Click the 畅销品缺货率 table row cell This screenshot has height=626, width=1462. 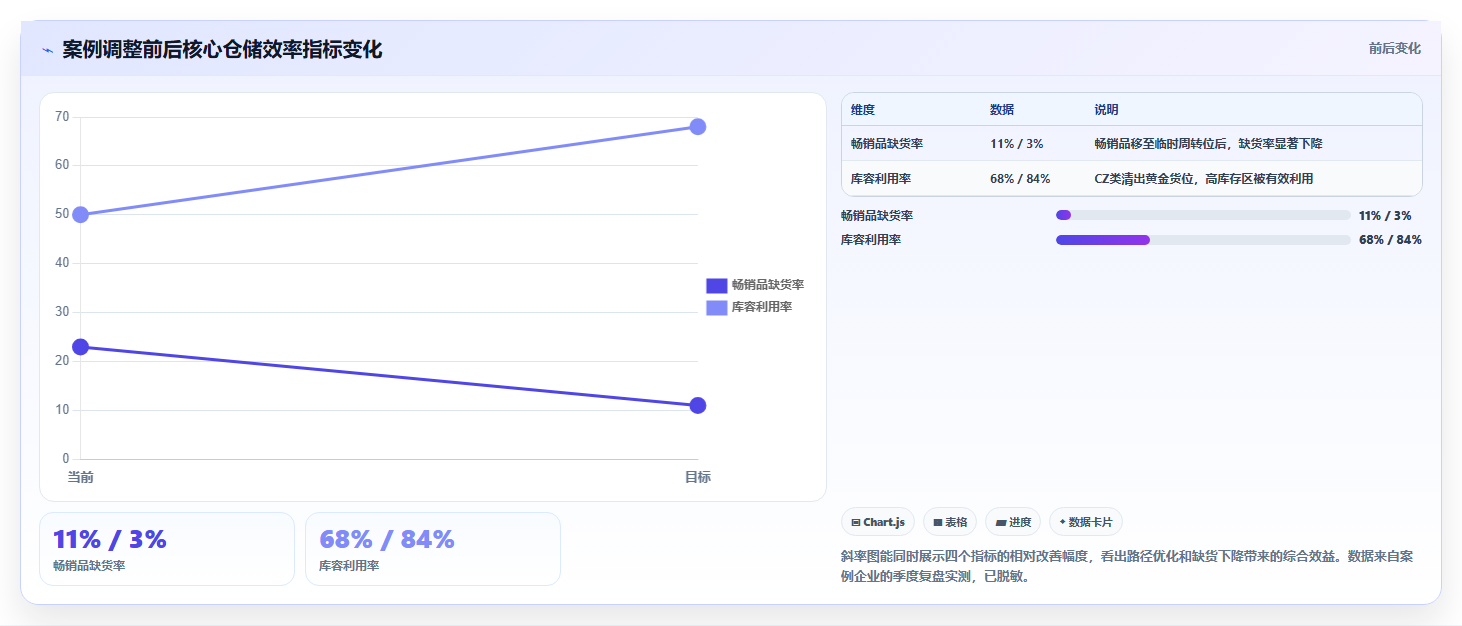click(887, 144)
